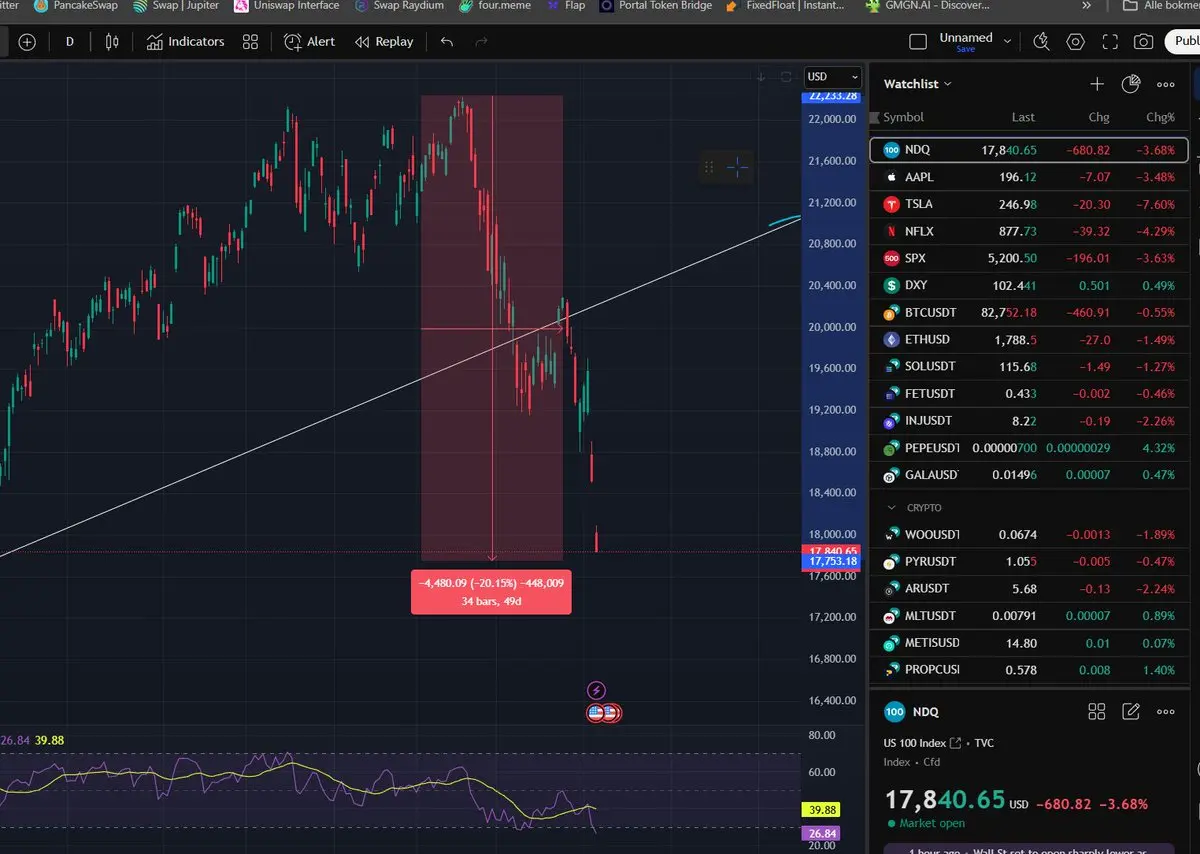Select DXY in the watchlist
1200x854 pixels.
(1029, 285)
